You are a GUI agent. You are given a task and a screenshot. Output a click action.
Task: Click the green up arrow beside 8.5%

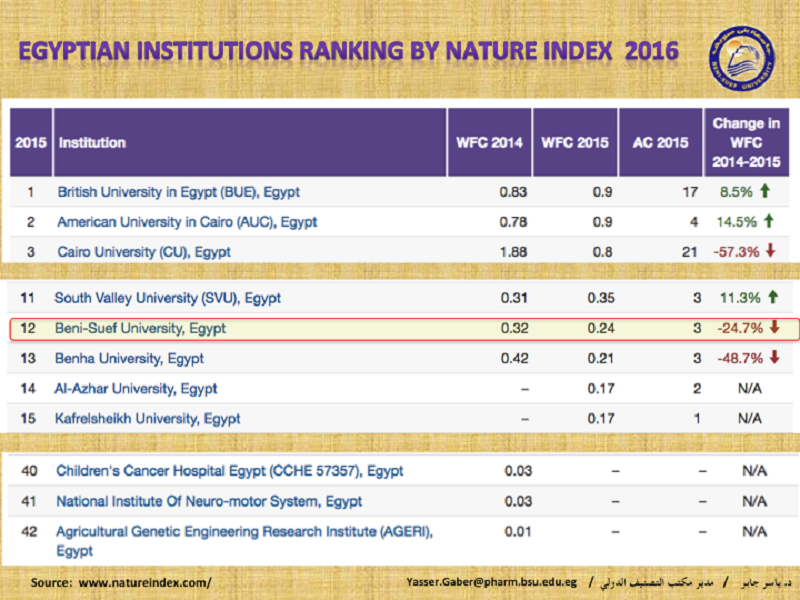(x=764, y=191)
